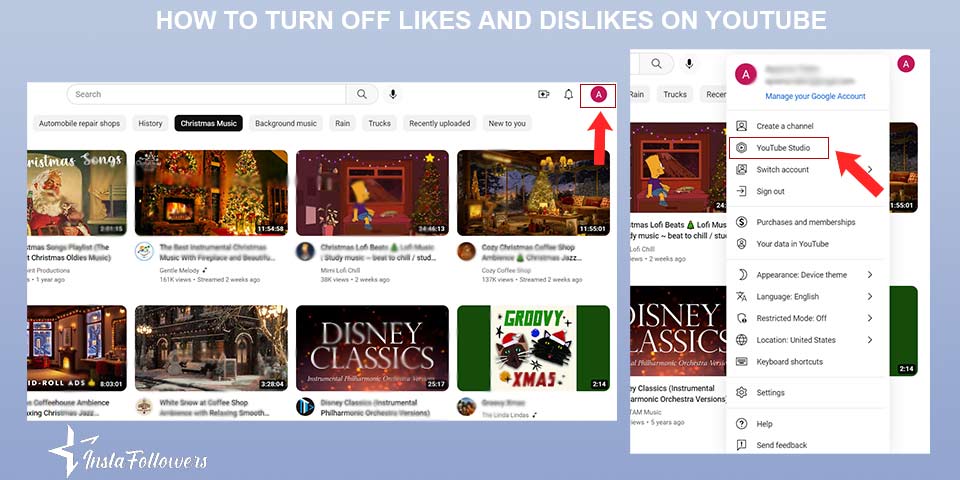Play the Disney Classics thumbnail in left screenshot

pyautogui.click(x=372, y=348)
